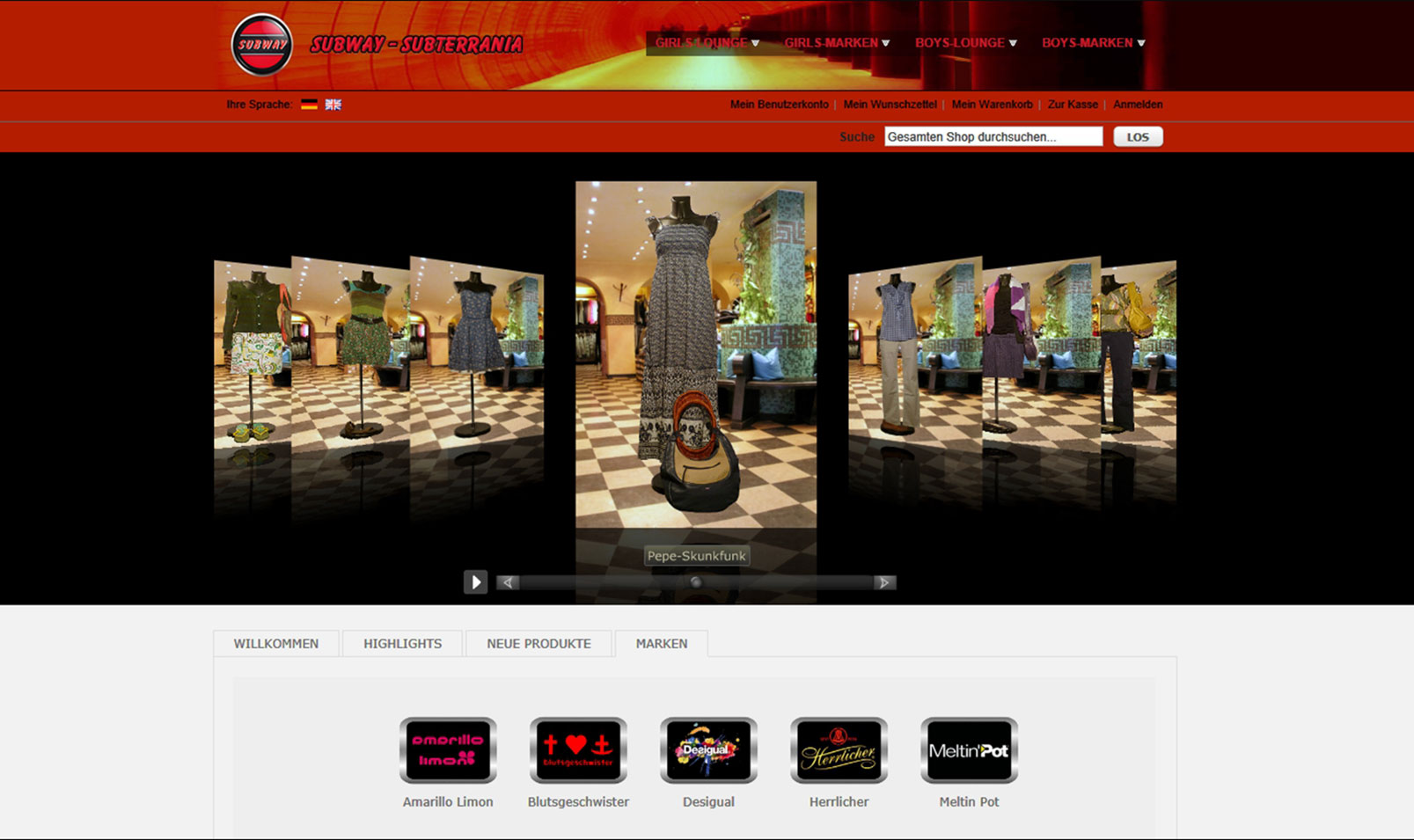Switch language using German flag
The width and height of the screenshot is (1414, 840).
pyautogui.click(x=309, y=104)
